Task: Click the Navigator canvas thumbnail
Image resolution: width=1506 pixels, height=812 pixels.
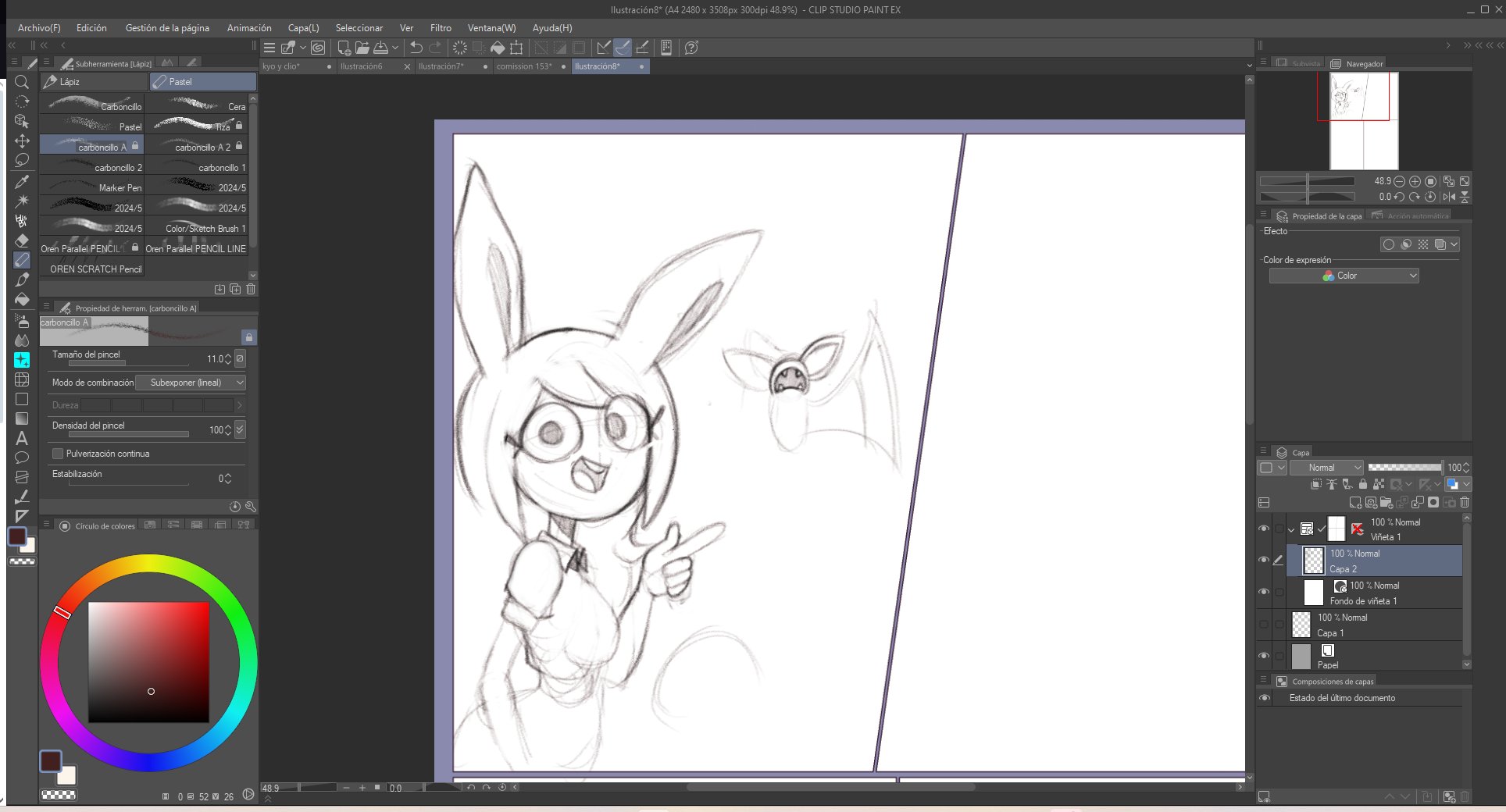Action: tap(1364, 121)
